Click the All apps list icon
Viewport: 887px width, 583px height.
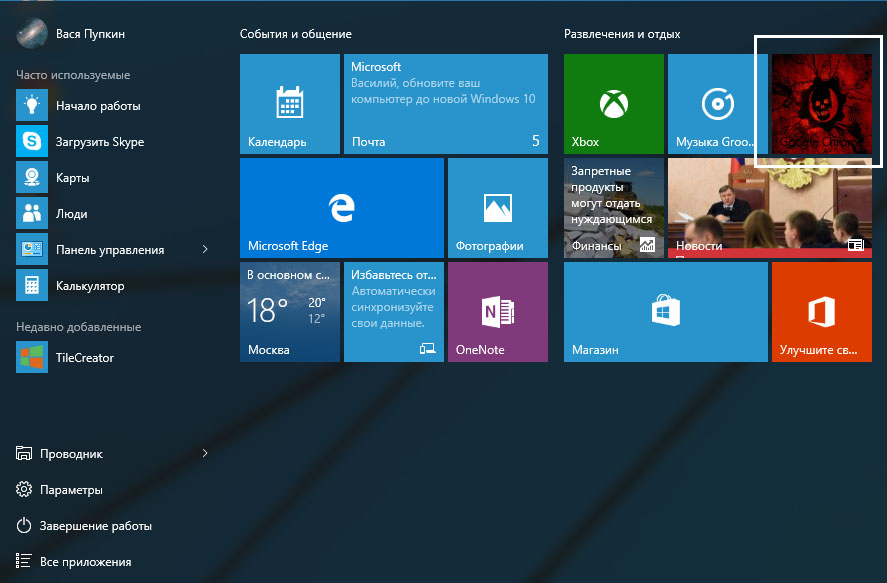click(x=24, y=561)
